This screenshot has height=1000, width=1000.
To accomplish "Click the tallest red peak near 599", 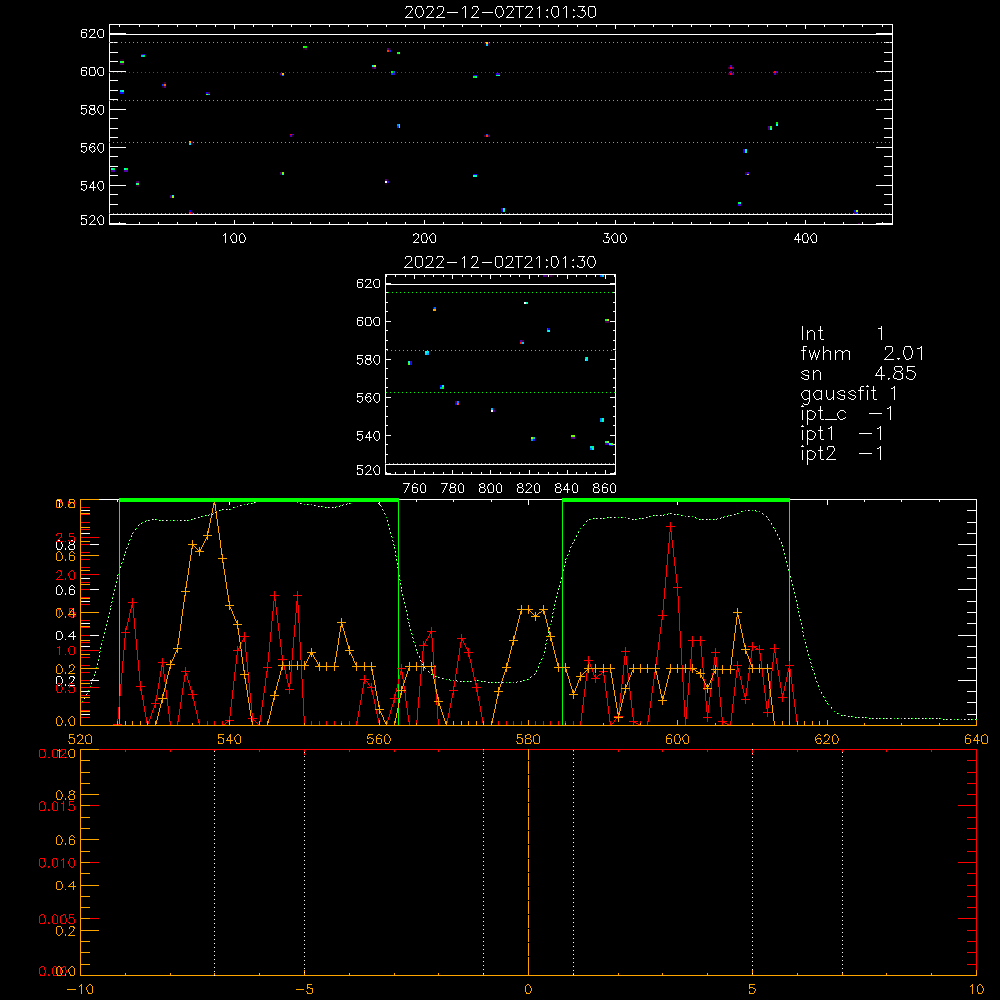I will click(x=670, y=526).
